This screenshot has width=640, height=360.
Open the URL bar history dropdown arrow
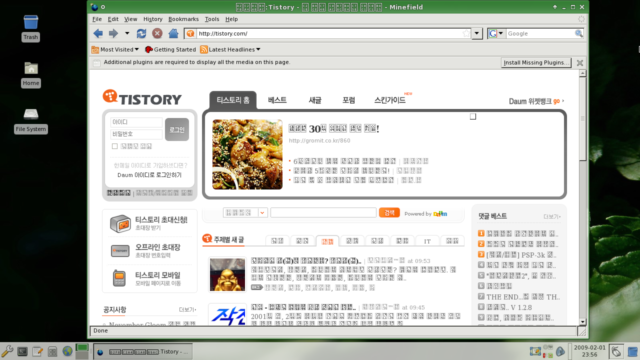(x=477, y=33)
